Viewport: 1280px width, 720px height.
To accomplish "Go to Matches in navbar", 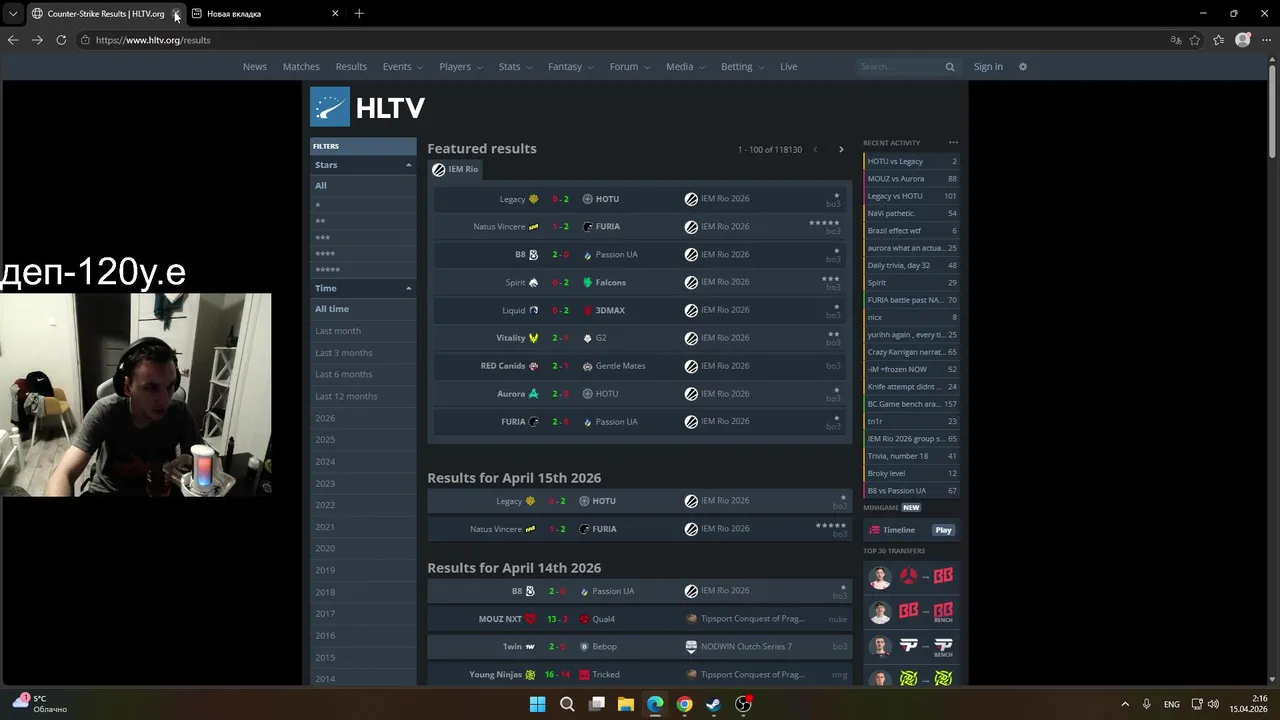I will [301, 67].
